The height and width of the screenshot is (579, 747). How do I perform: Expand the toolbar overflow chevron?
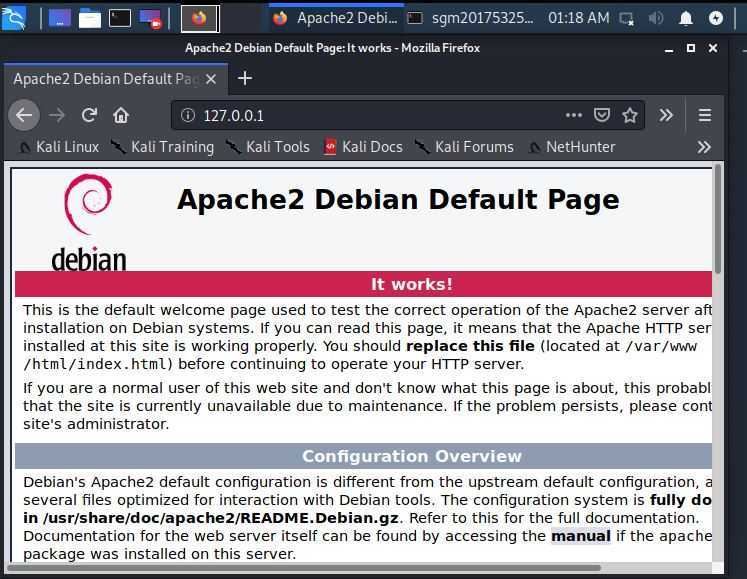666,115
